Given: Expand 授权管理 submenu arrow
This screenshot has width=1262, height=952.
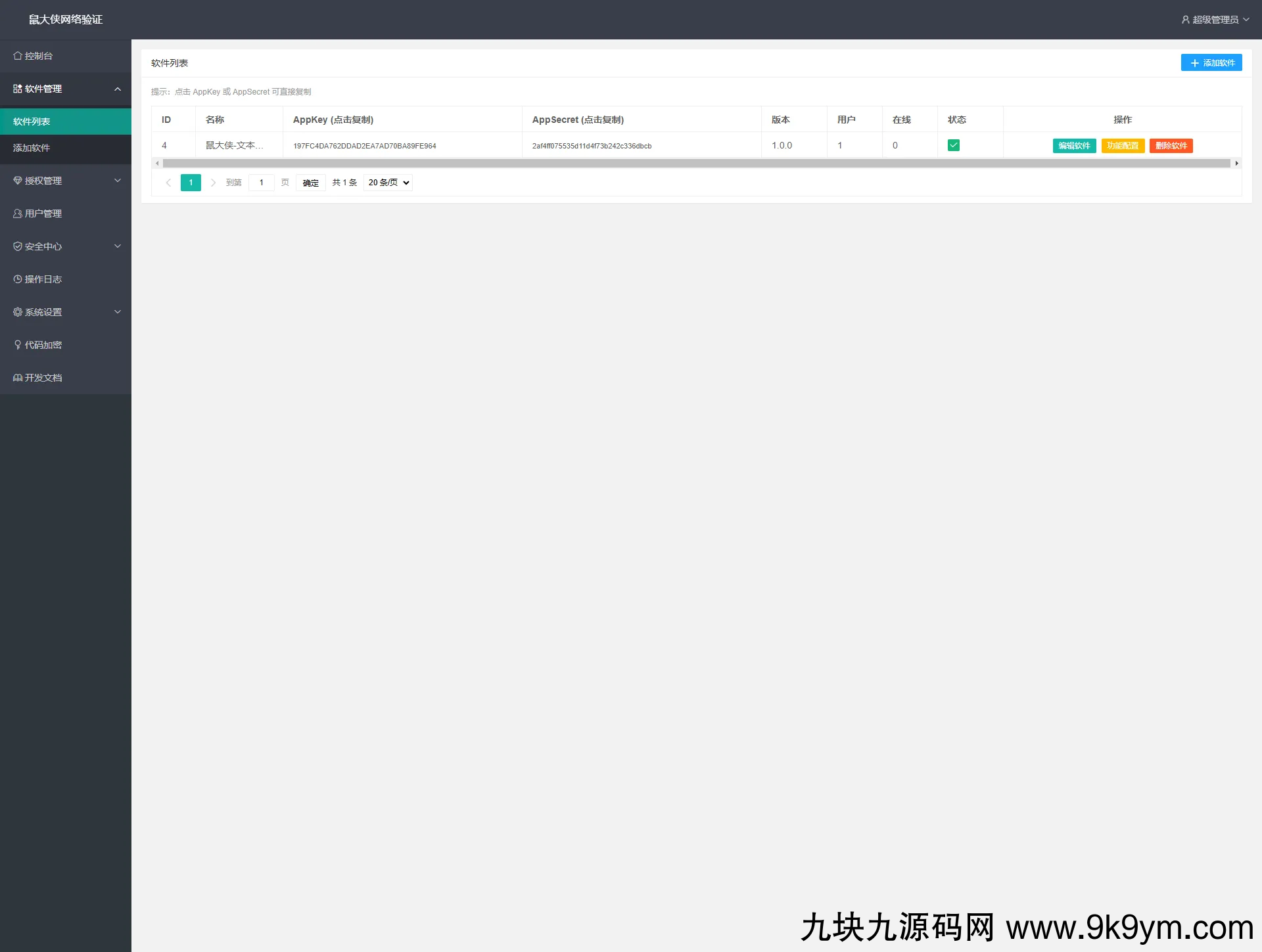Looking at the screenshot, I should click(x=118, y=181).
